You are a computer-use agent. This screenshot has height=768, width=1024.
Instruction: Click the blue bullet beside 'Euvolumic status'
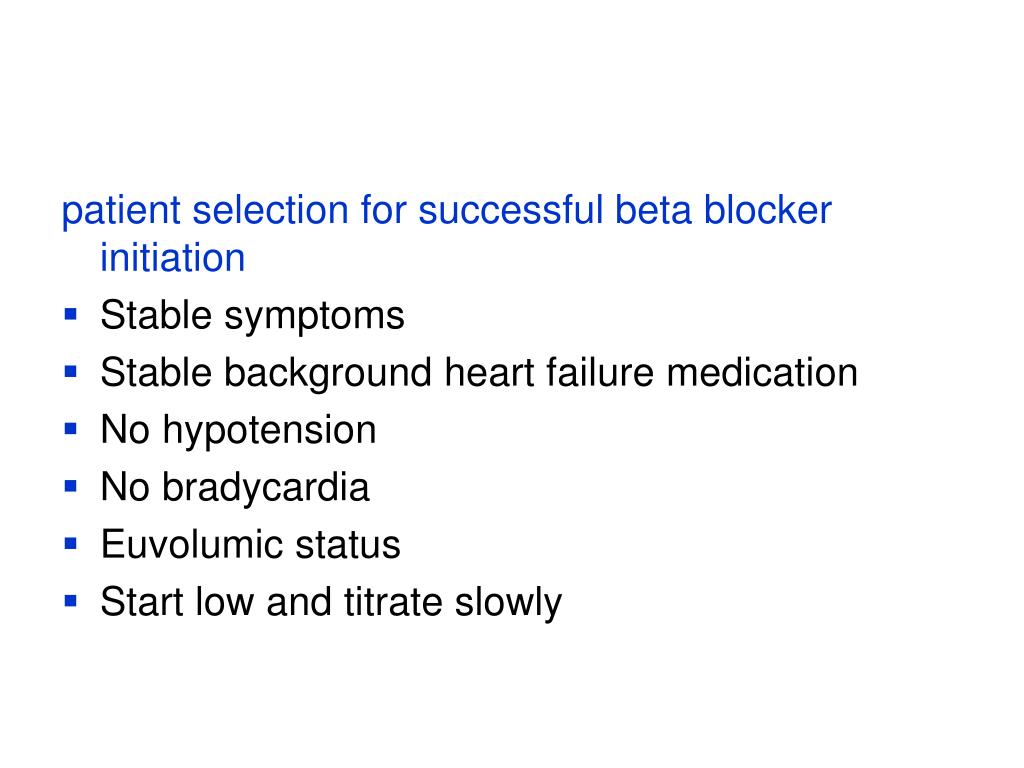click(x=71, y=543)
